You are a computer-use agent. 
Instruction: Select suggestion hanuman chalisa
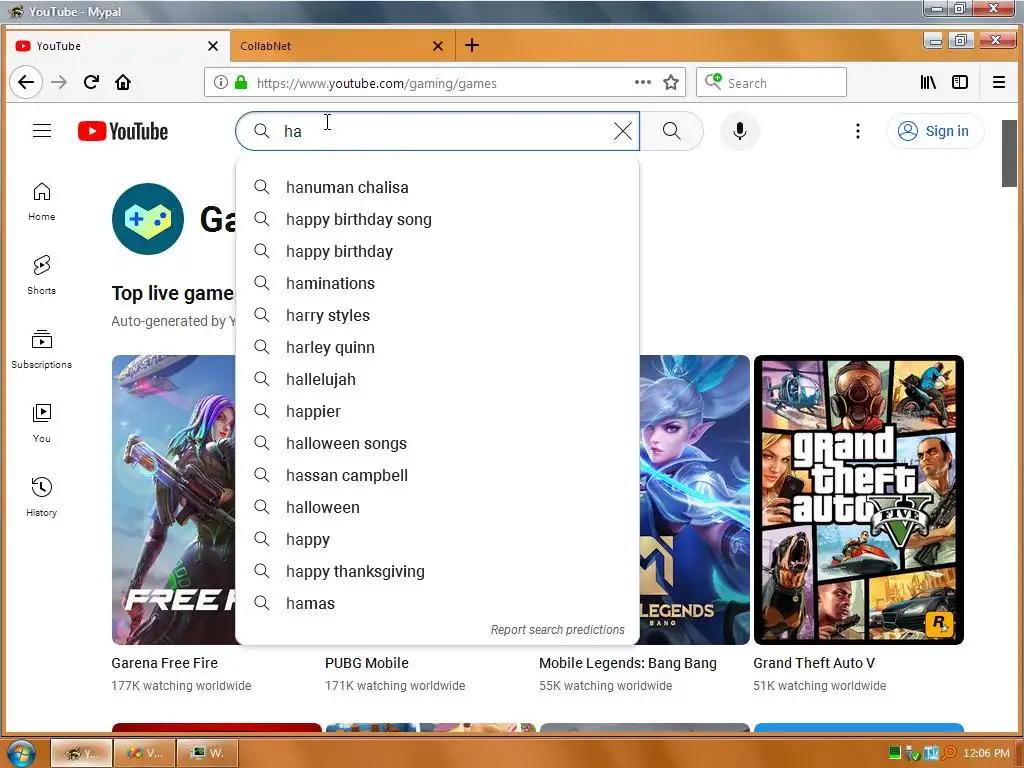(437, 187)
